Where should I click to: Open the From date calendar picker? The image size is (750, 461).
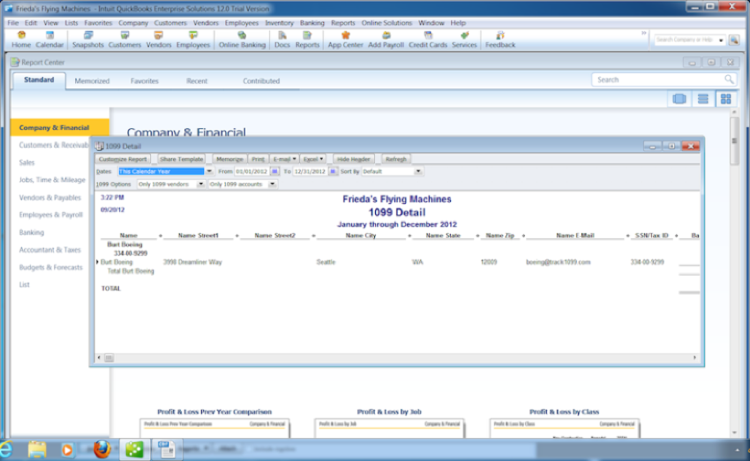(275, 171)
